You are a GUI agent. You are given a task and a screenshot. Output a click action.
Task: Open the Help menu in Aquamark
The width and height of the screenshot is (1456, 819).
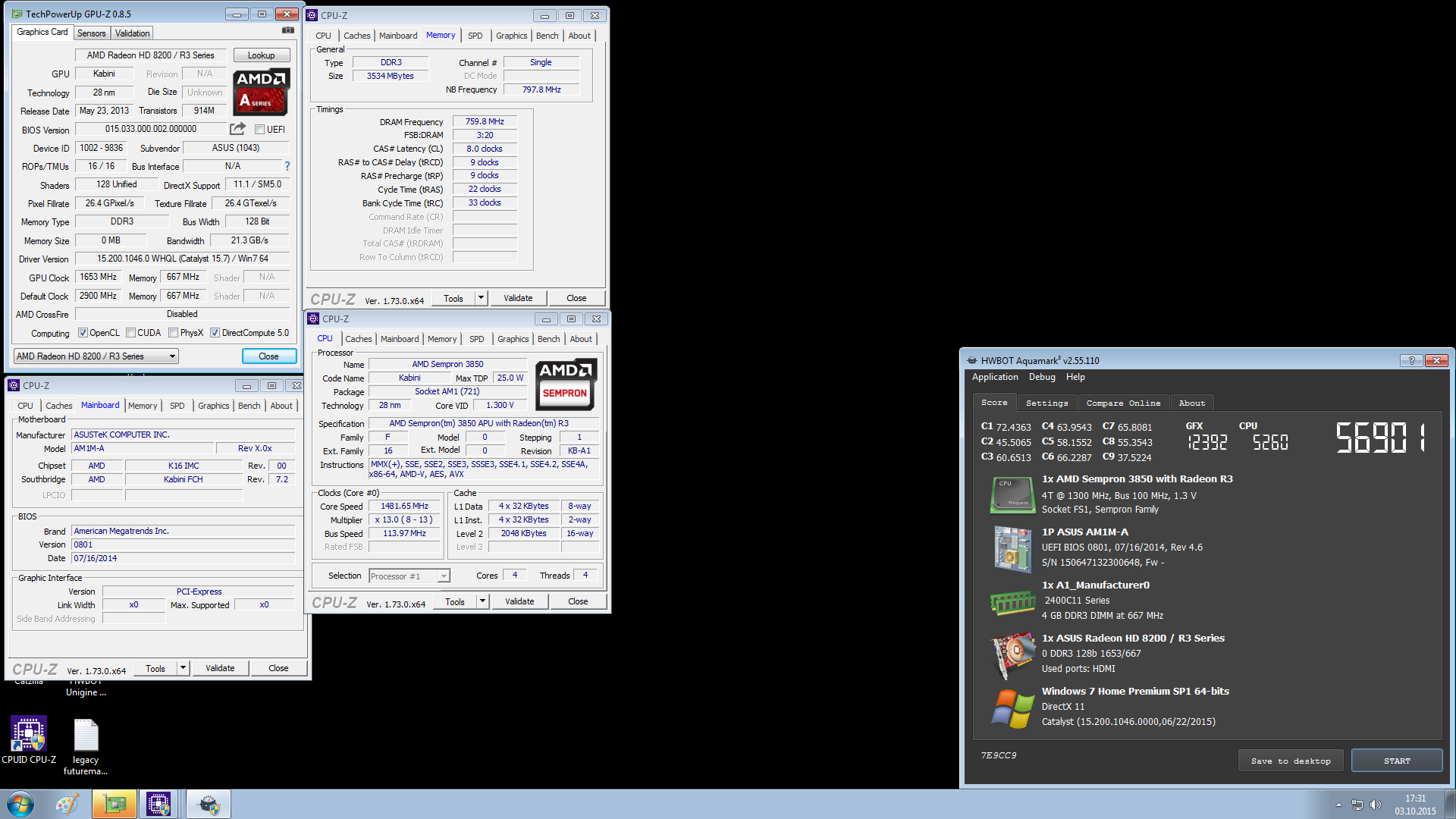click(x=1075, y=377)
